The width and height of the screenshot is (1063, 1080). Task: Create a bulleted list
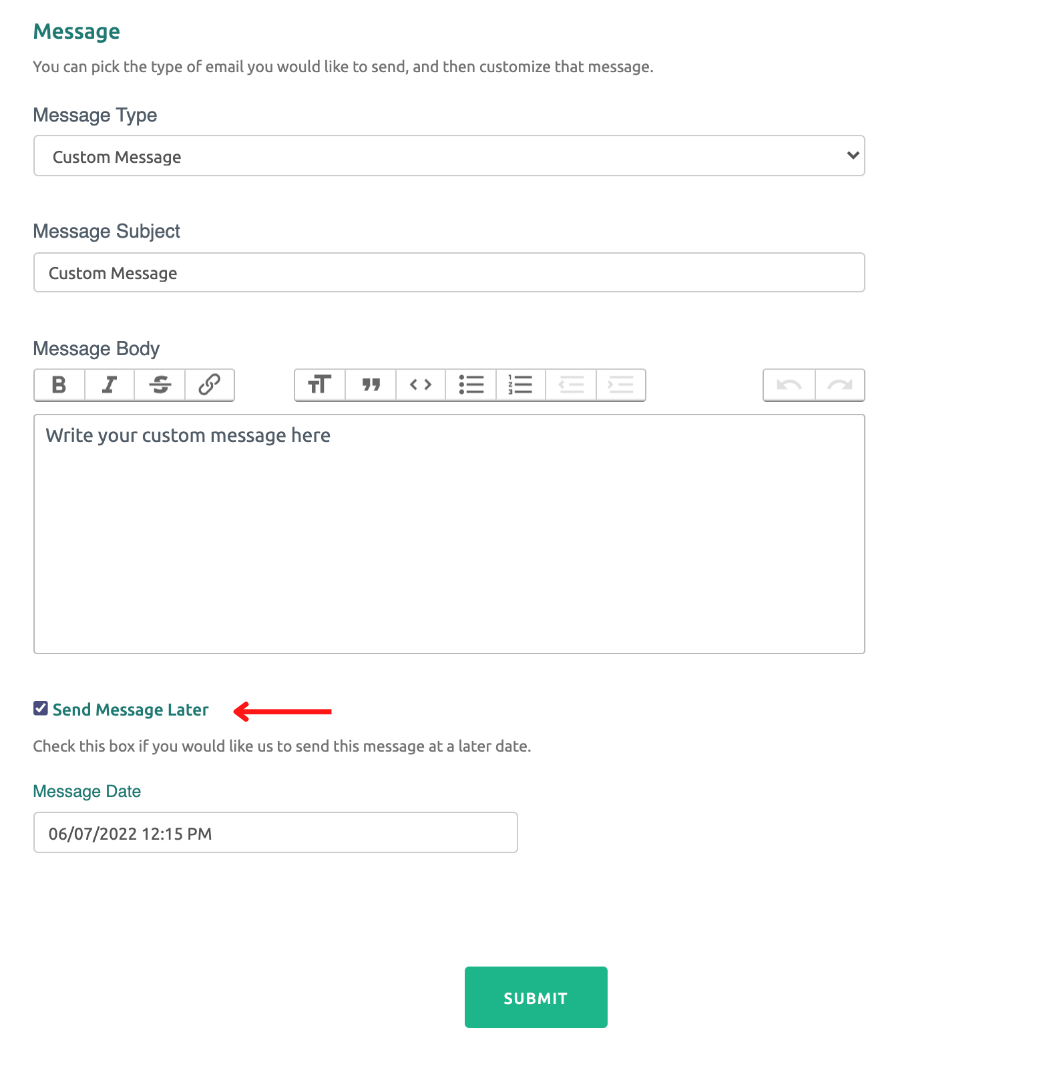[x=471, y=384]
